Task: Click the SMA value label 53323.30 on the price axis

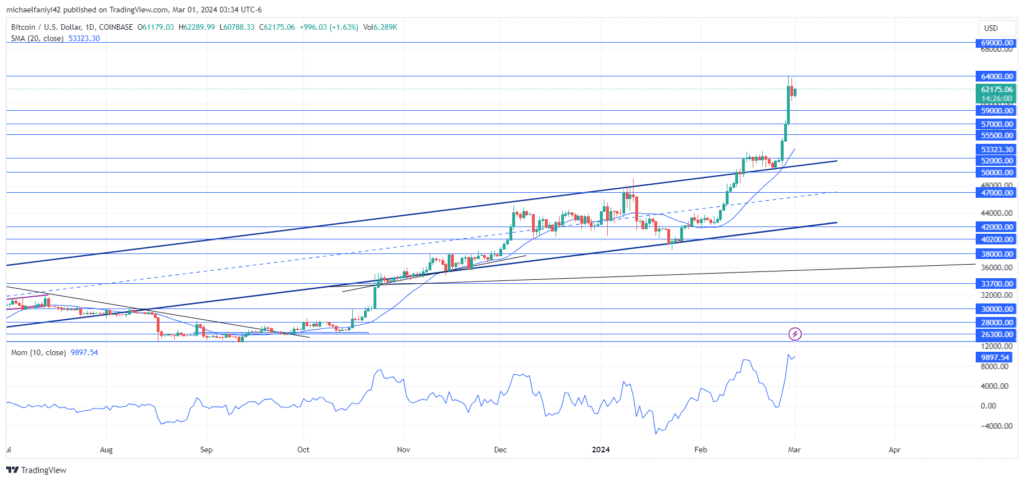Action: 997,149
